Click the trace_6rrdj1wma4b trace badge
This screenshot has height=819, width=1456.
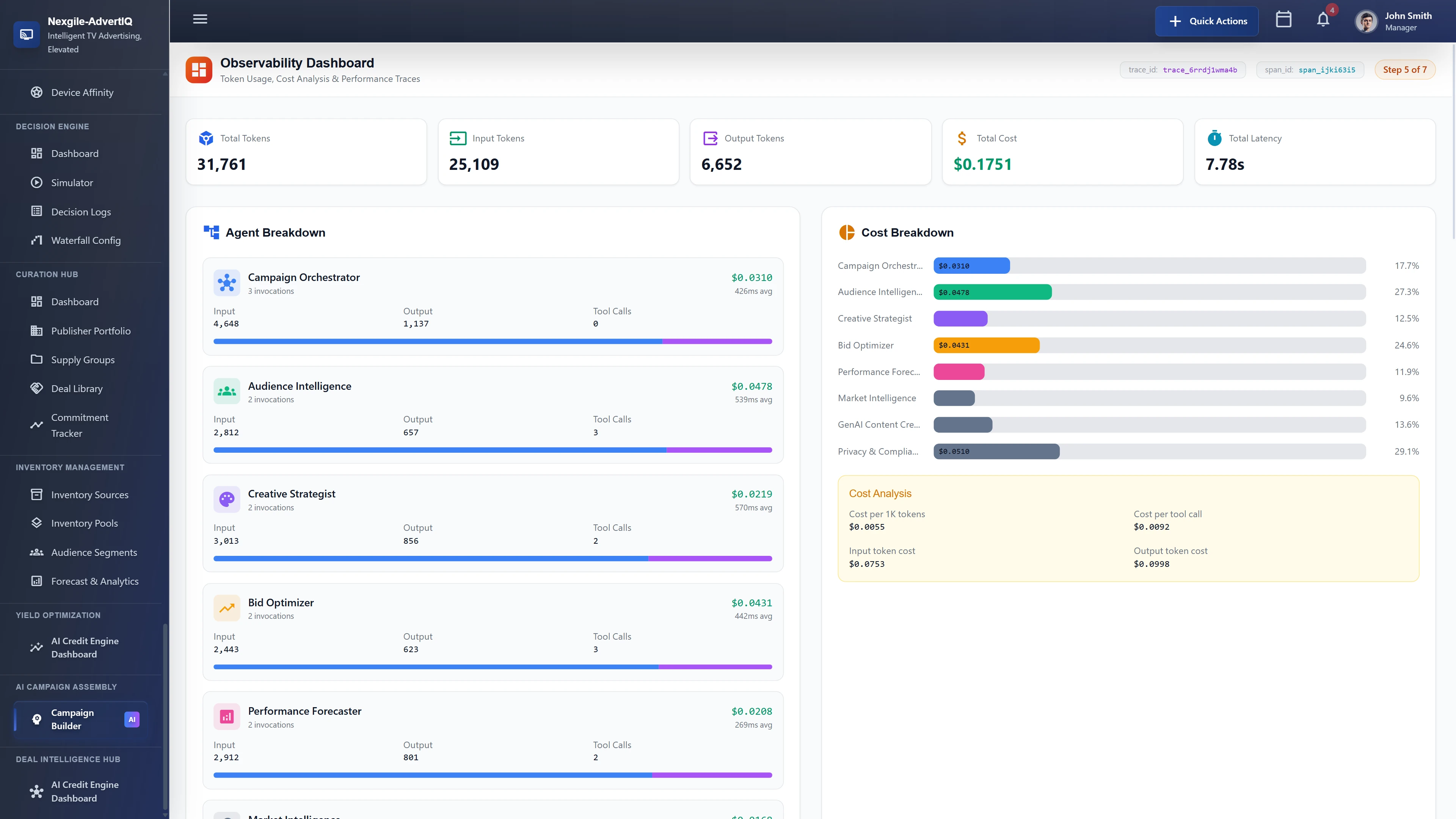(x=1183, y=69)
